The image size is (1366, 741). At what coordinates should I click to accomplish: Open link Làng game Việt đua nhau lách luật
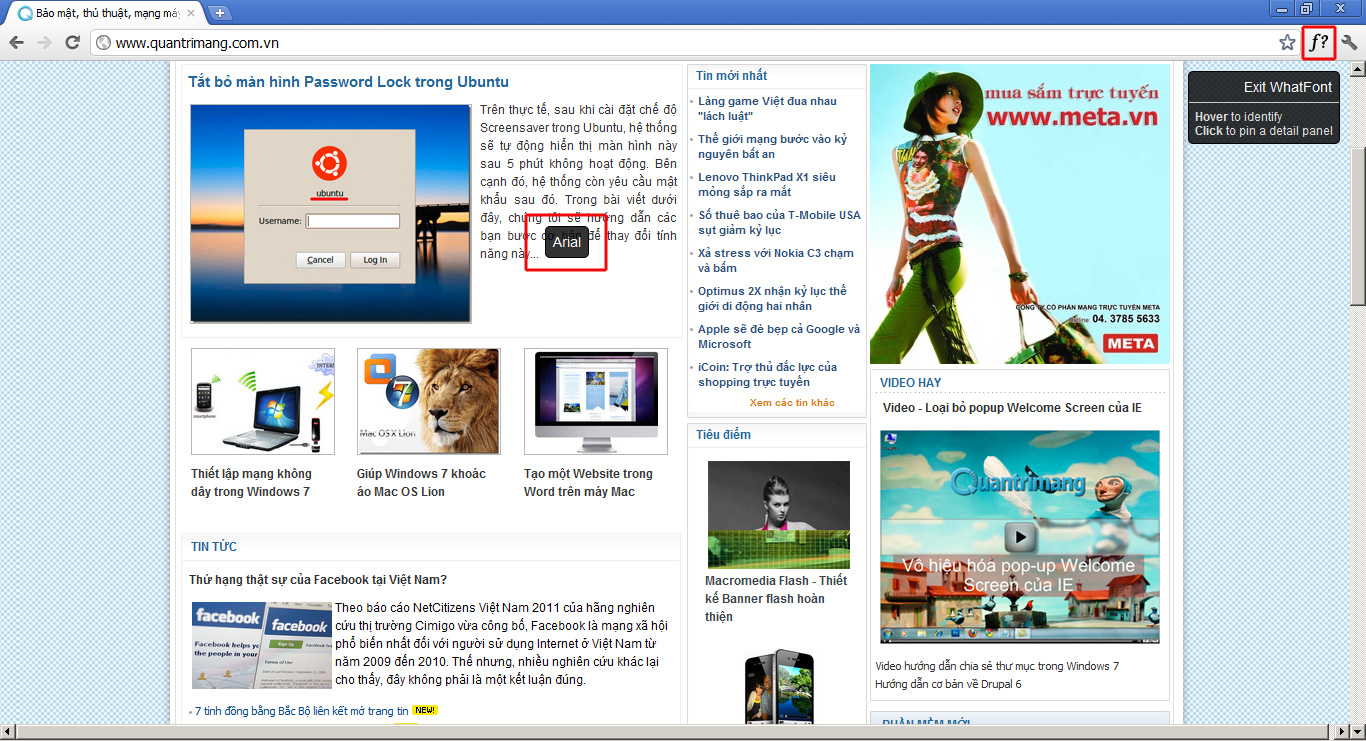[x=767, y=108]
